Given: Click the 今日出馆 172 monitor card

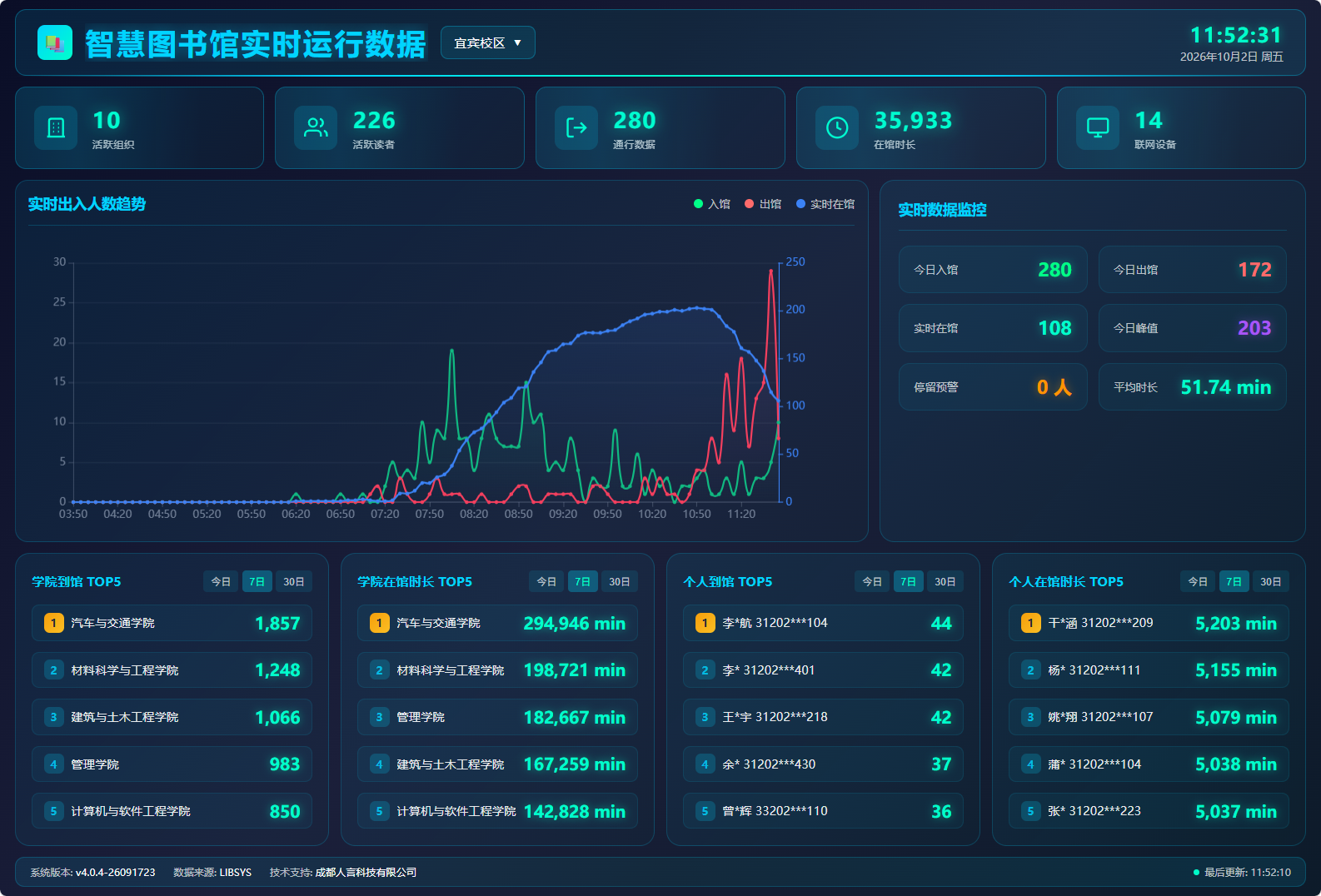Looking at the screenshot, I should [x=1193, y=269].
